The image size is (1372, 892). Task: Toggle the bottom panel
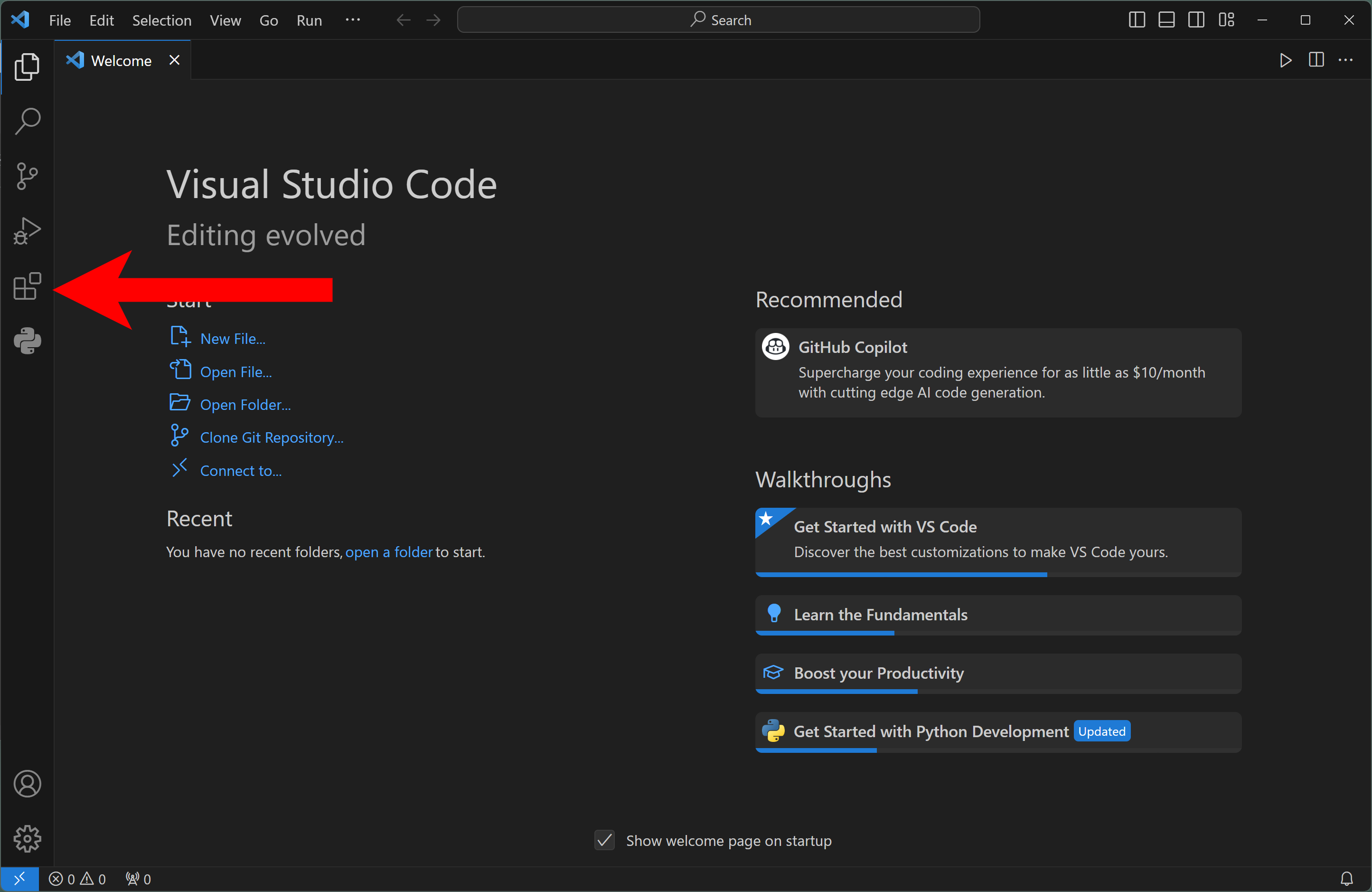click(1167, 20)
